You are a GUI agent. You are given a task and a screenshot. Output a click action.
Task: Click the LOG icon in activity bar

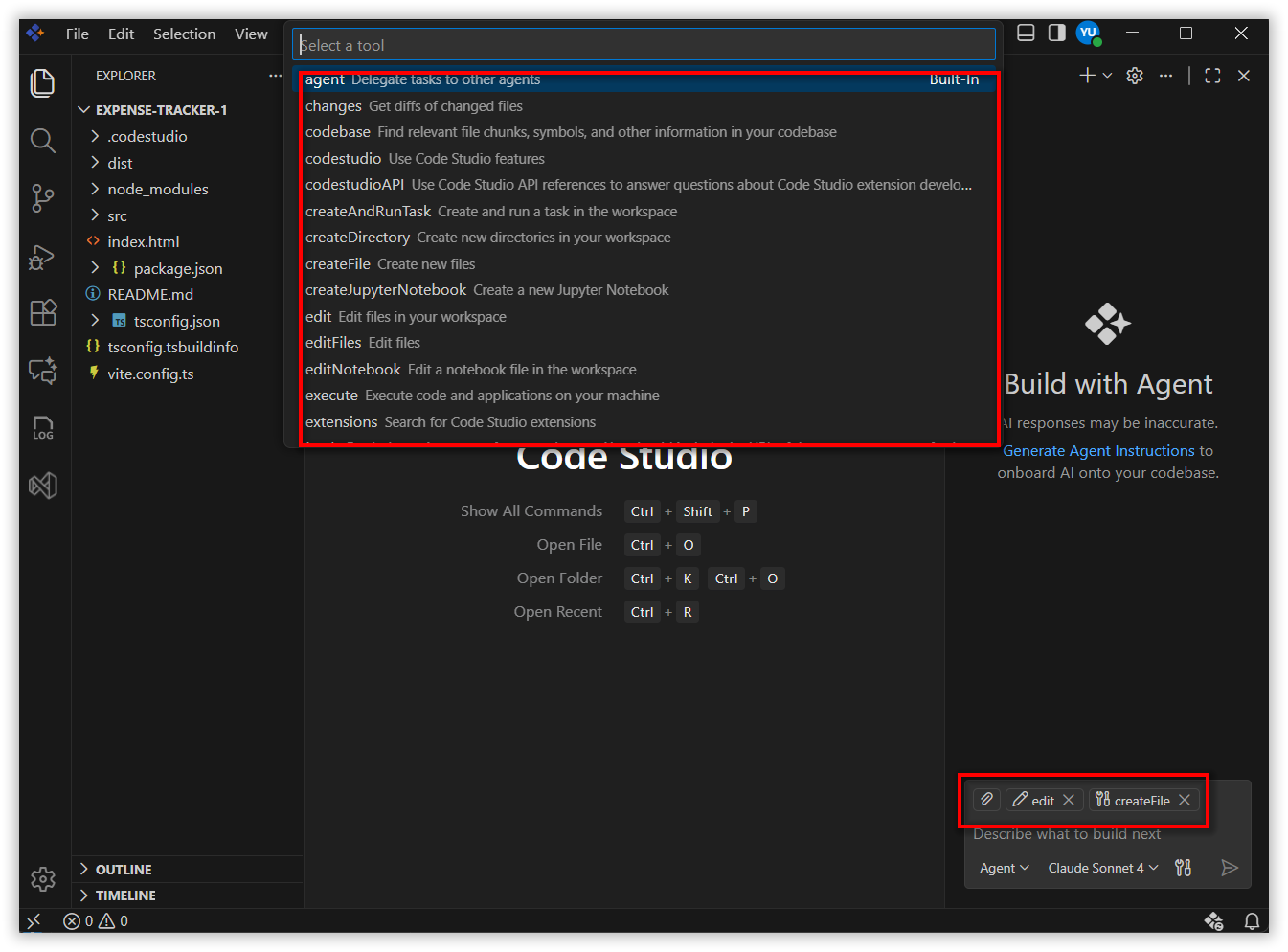tap(42, 428)
